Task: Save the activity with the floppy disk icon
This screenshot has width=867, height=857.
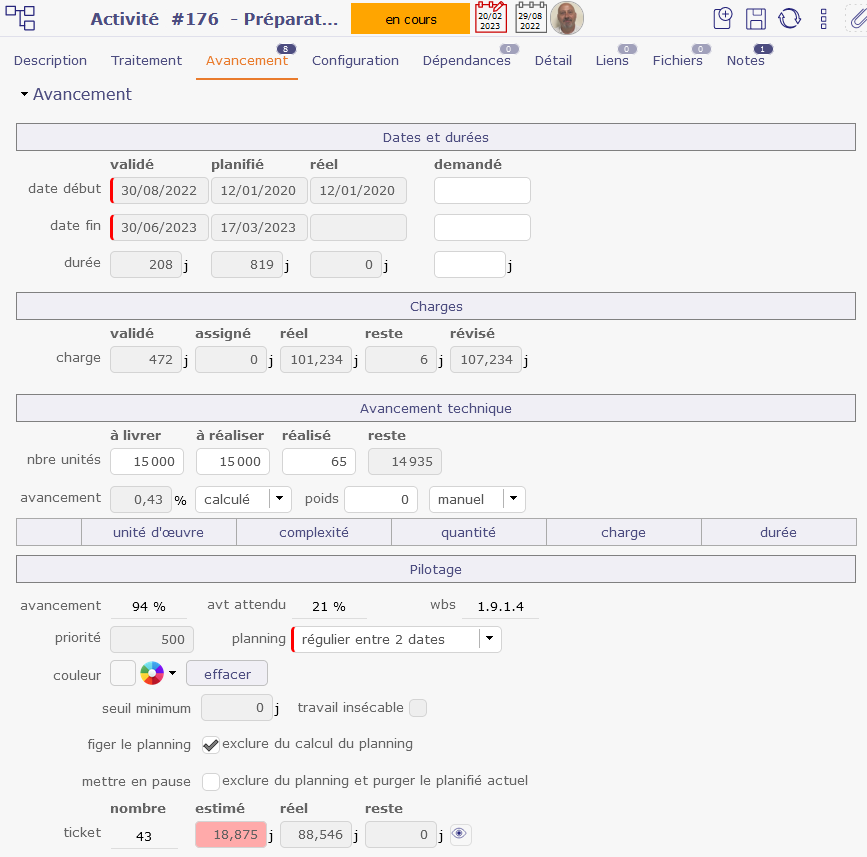Action: [x=756, y=19]
